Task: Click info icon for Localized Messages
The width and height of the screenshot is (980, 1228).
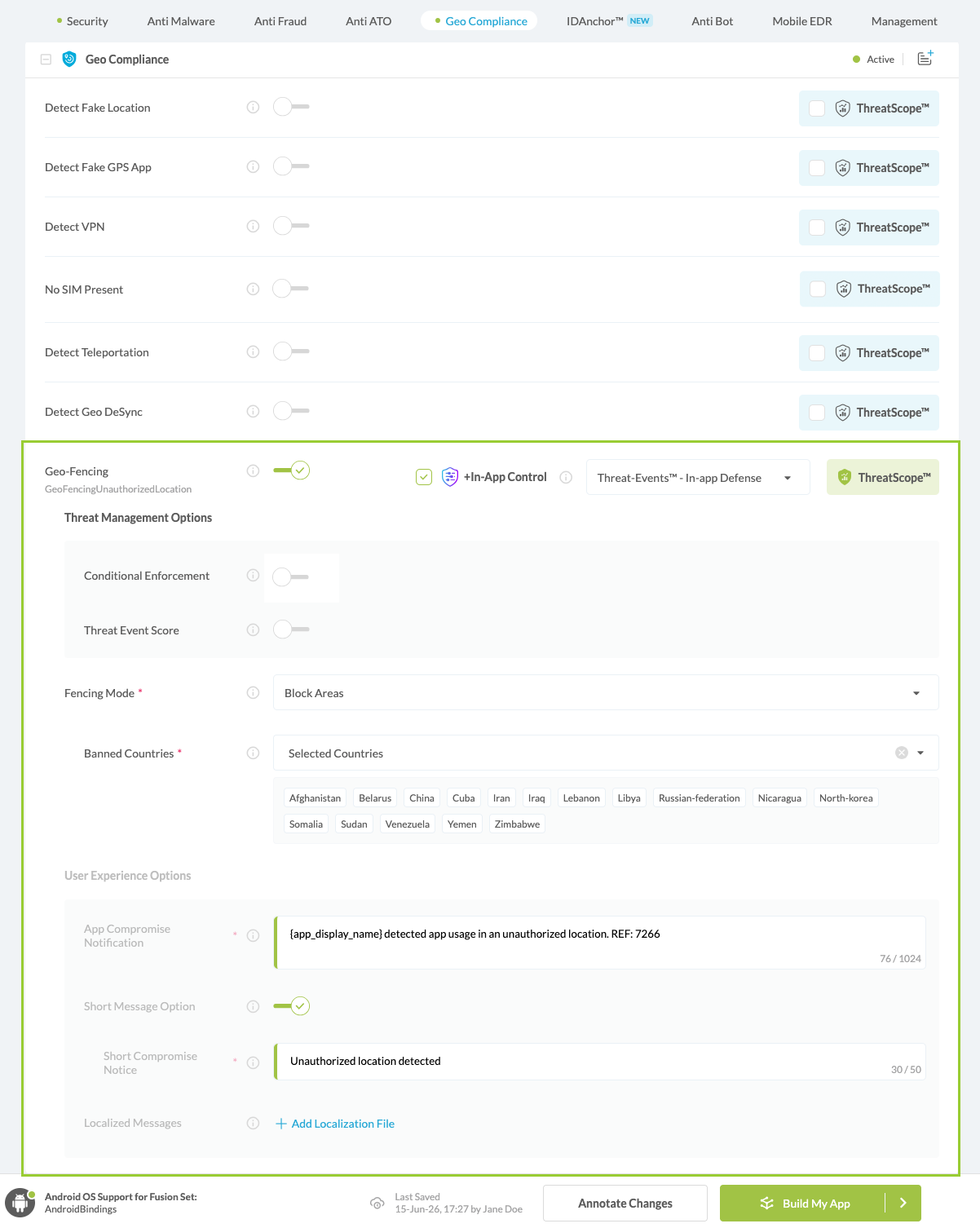Action: [x=253, y=1124]
